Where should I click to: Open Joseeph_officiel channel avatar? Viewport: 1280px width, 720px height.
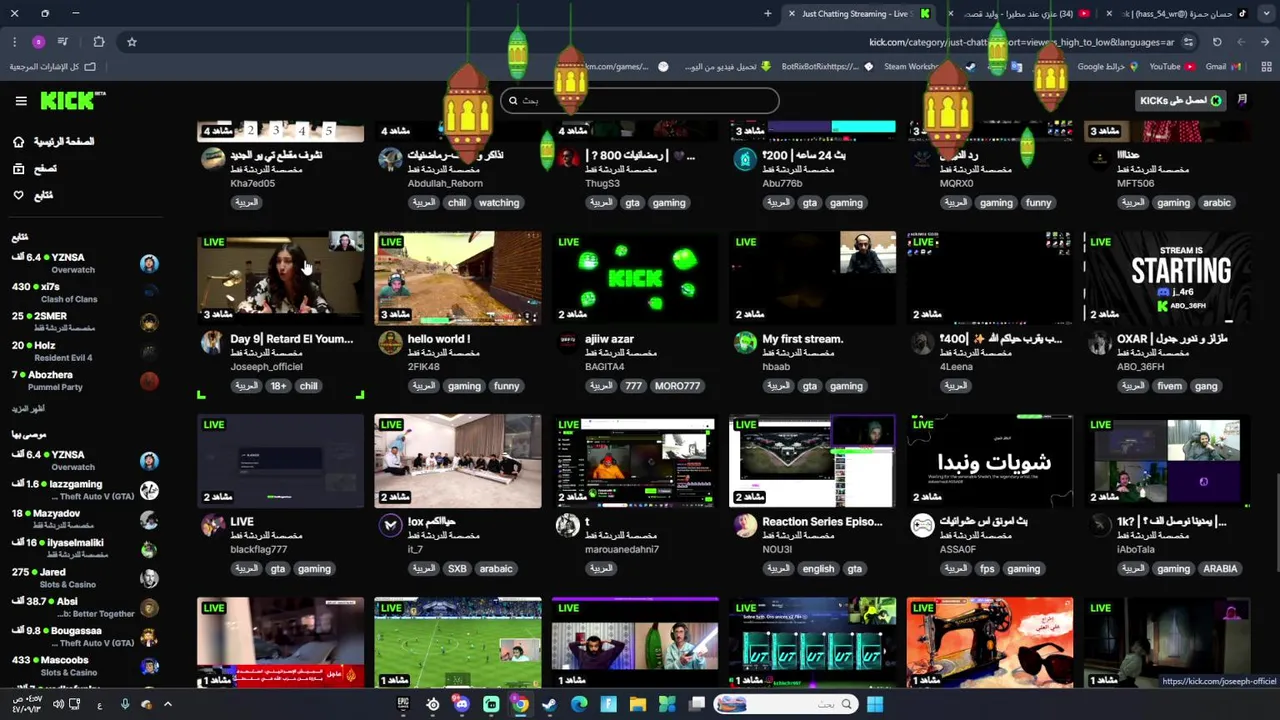[212, 343]
